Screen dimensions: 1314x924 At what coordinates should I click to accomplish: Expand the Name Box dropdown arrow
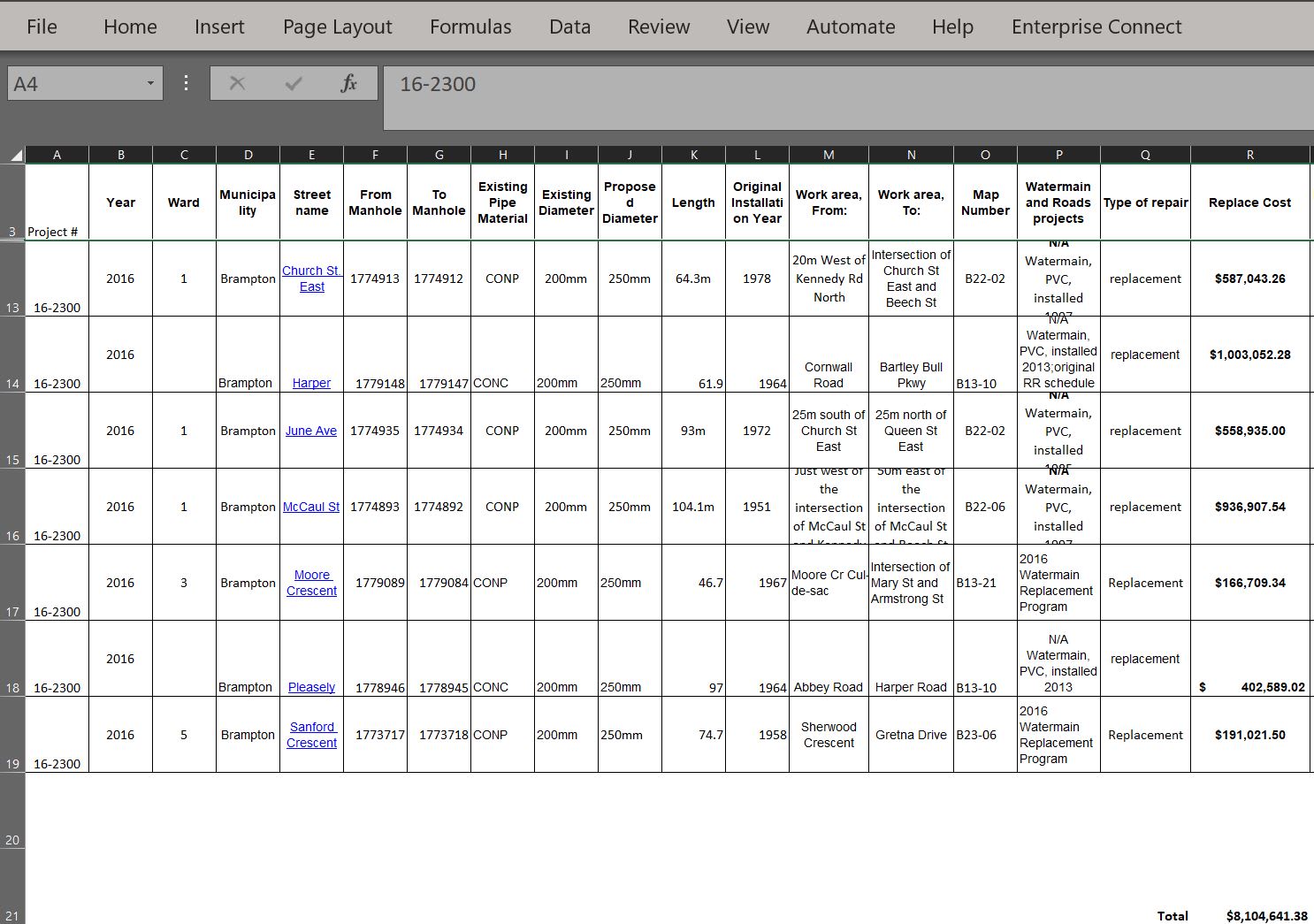150,84
